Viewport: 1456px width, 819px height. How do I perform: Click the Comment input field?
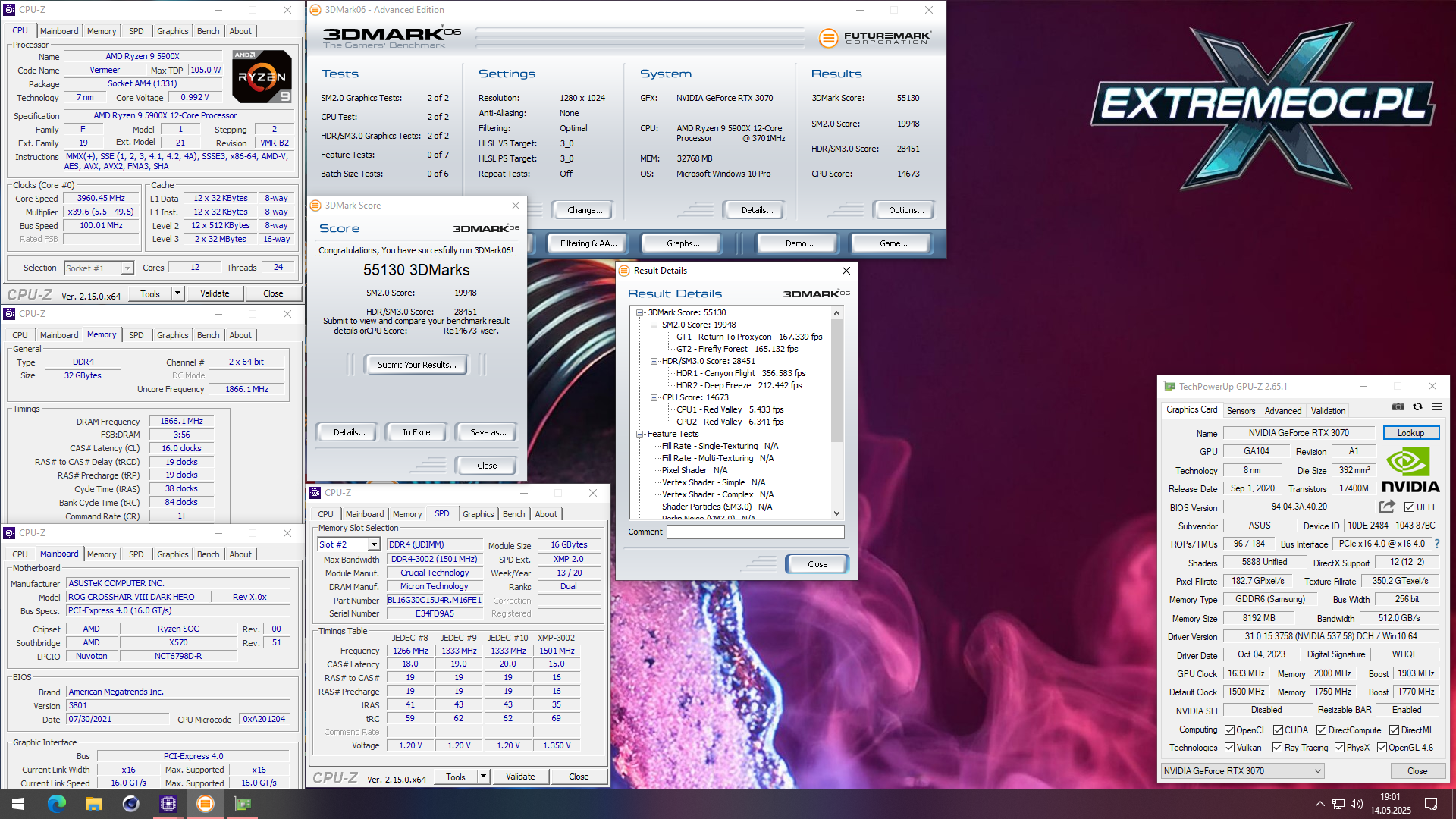755,532
